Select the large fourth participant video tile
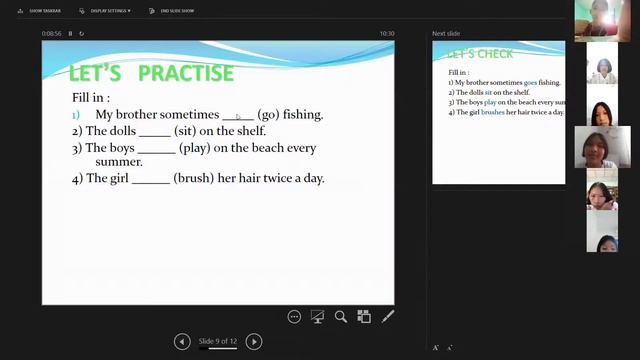This screenshot has width=640, height=360. [x=602, y=147]
